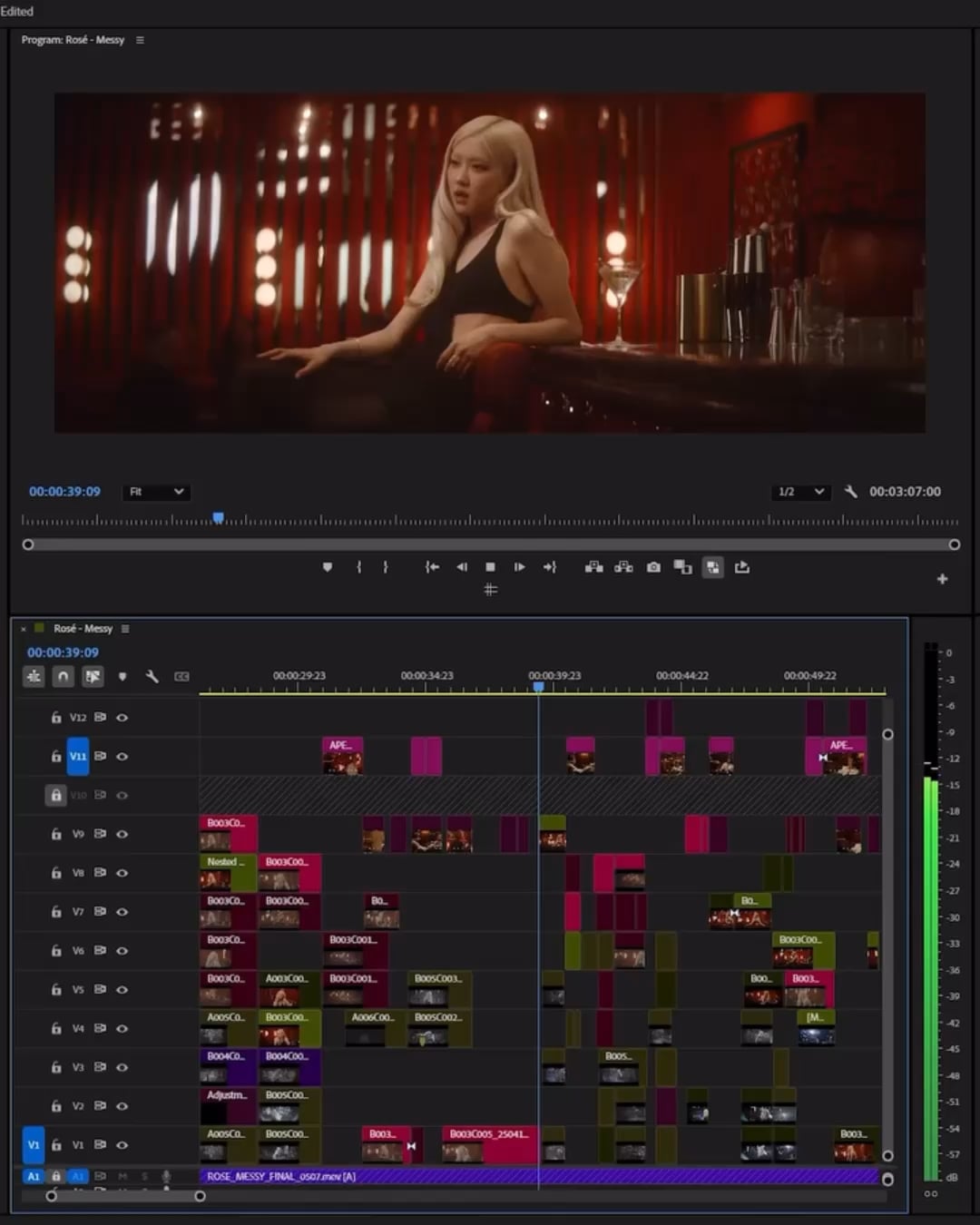Stop playback in Program monitor
This screenshot has height=1225, width=980.
tap(491, 567)
